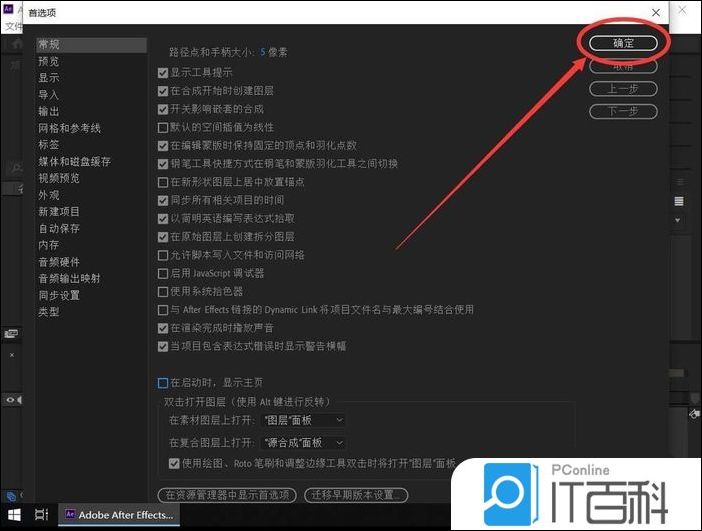Image resolution: width=702 pixels, height=531 pixels.
Task: Enable 在新形状图层上居中放置锚点 checkbox
Action: tap(163, 183)
